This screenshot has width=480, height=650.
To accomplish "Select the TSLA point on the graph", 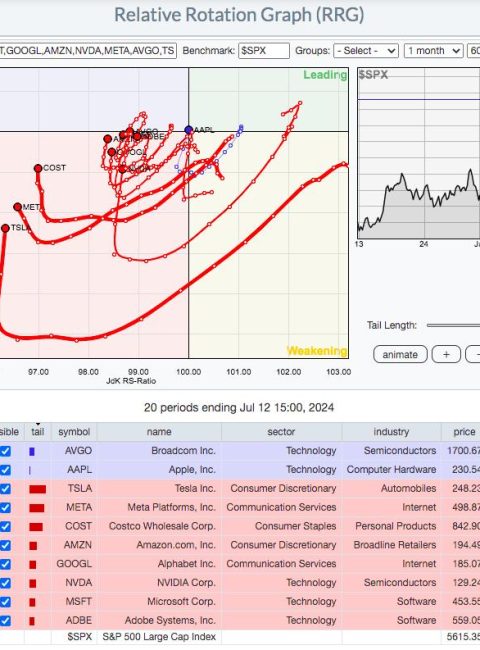I will click(x=5, y=228).
